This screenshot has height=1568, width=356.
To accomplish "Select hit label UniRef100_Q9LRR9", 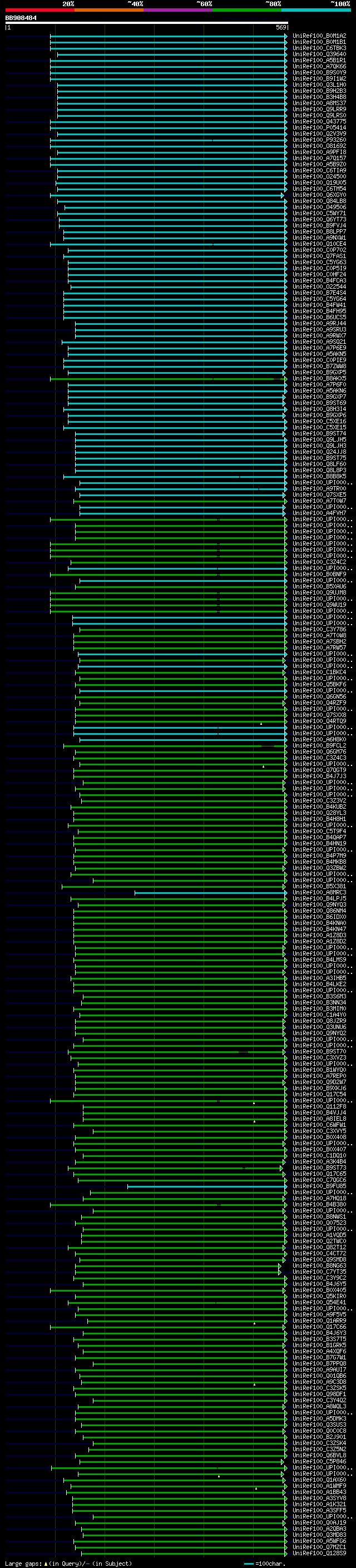I will click(x=319, y=109).
